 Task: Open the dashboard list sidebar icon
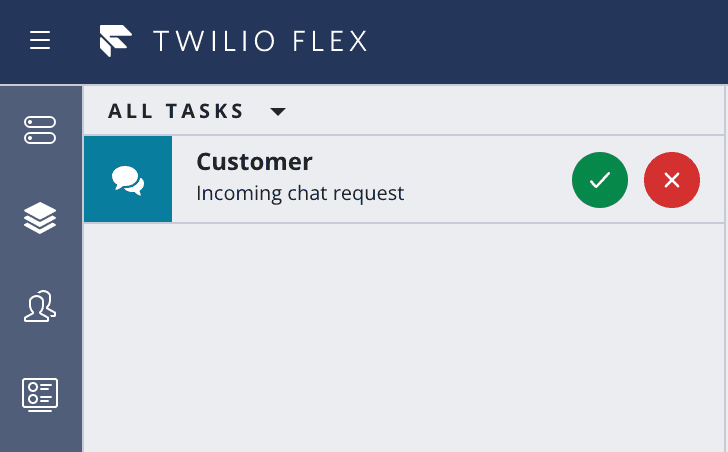tap(41, 393)
